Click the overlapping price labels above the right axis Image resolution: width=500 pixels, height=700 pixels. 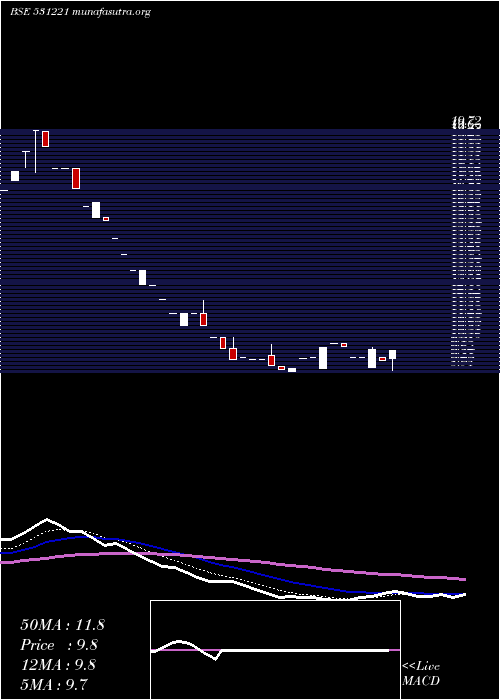tap(467, 121)
